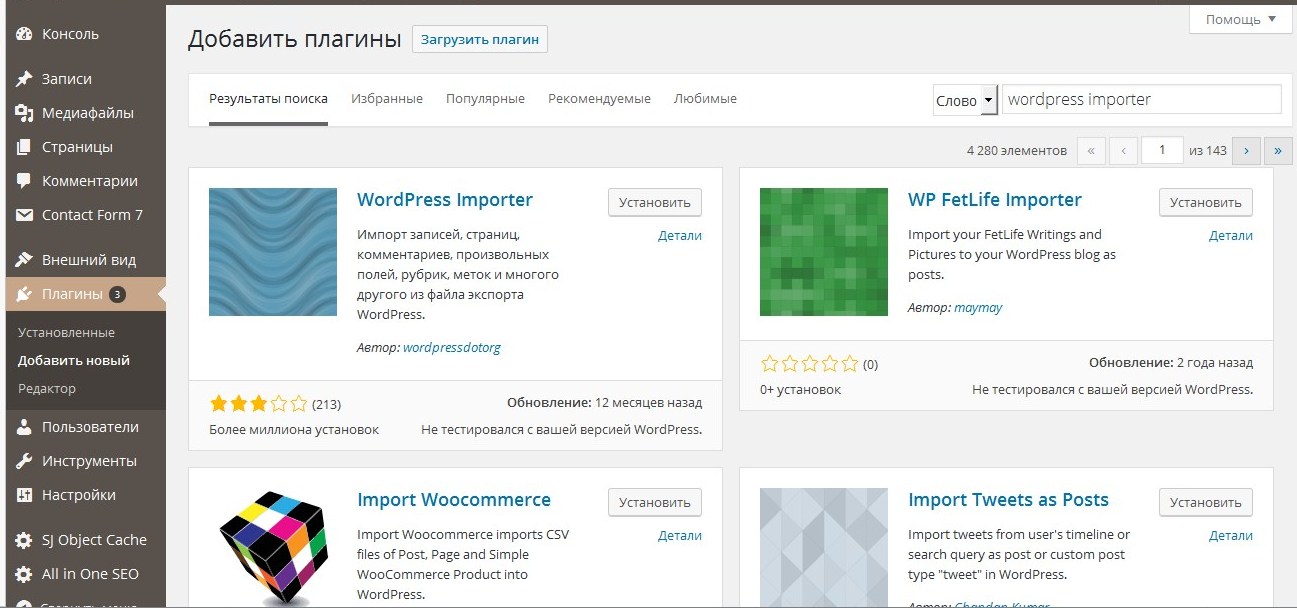Image resolution: width=1297 pixels, height=608 pixels.
Task: Open the WordPress Importer title link
Action: (x=445, y=199)
